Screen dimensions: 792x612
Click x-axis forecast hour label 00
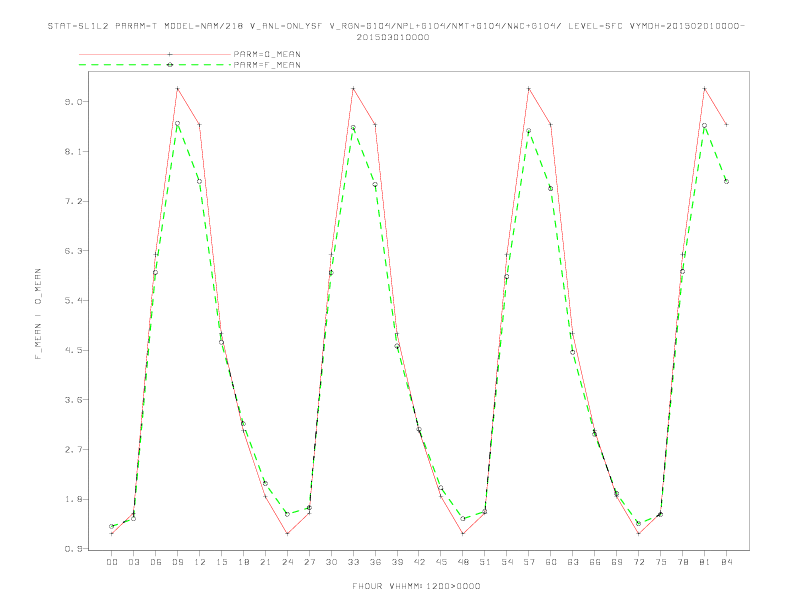pos(112,562)
